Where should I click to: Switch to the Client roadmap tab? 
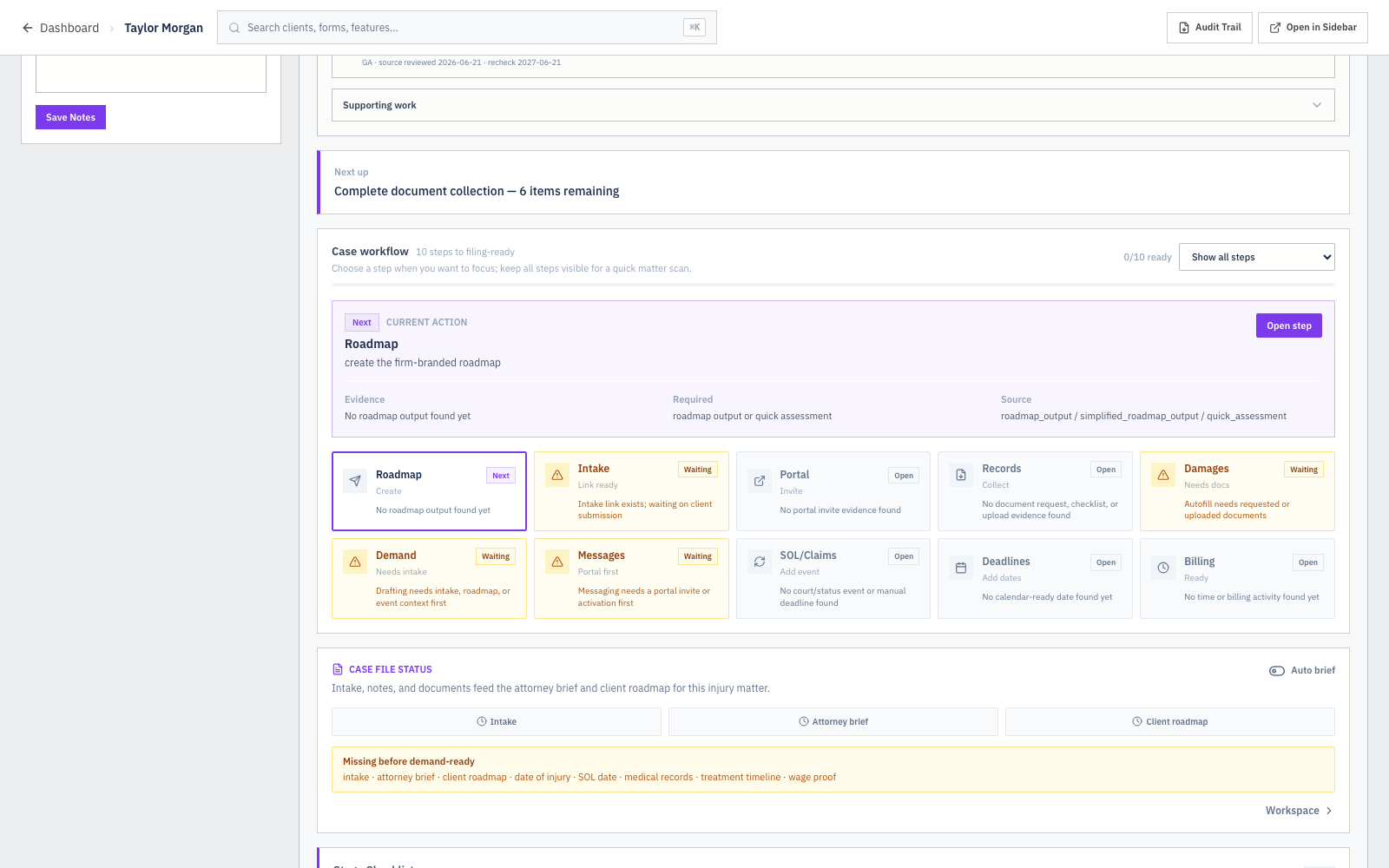[1170, 721]
